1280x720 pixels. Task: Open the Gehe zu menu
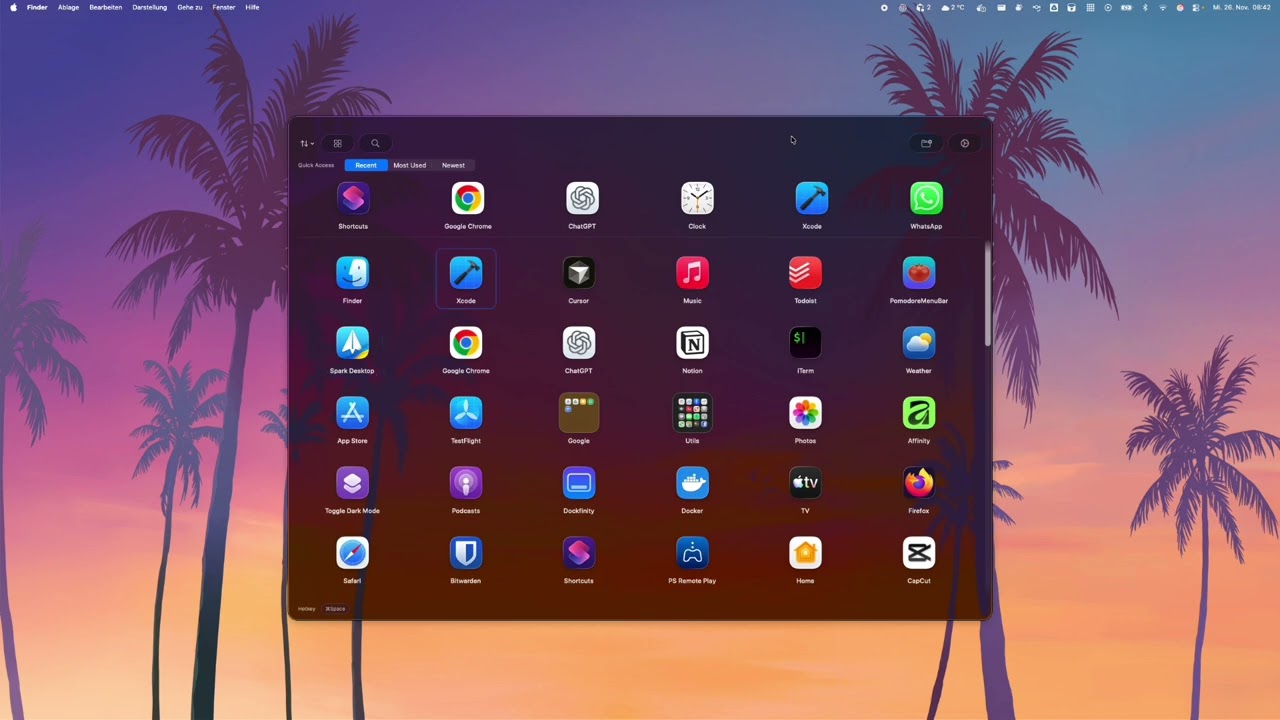pyautogui.click(x=190, y=7)
